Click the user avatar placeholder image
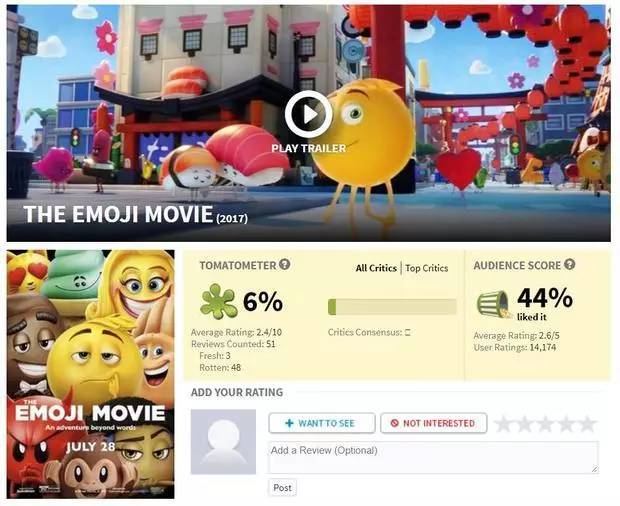Image resolution: width=620 pixels, height=506 pixels. tap(223, 442)
